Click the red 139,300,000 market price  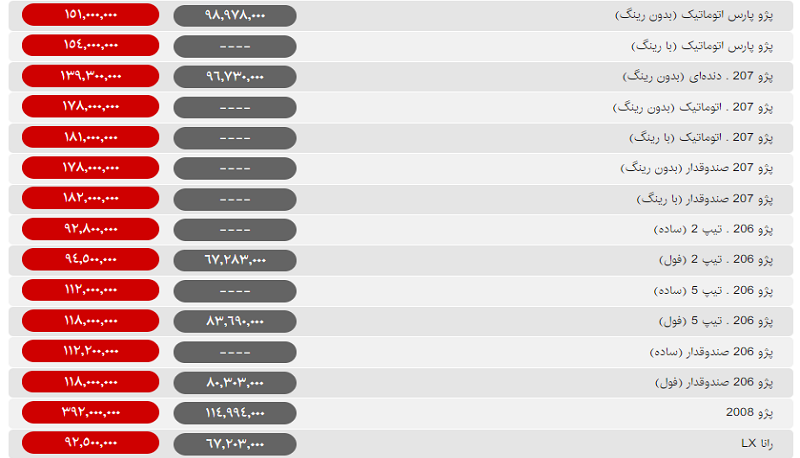click(90, 76)
